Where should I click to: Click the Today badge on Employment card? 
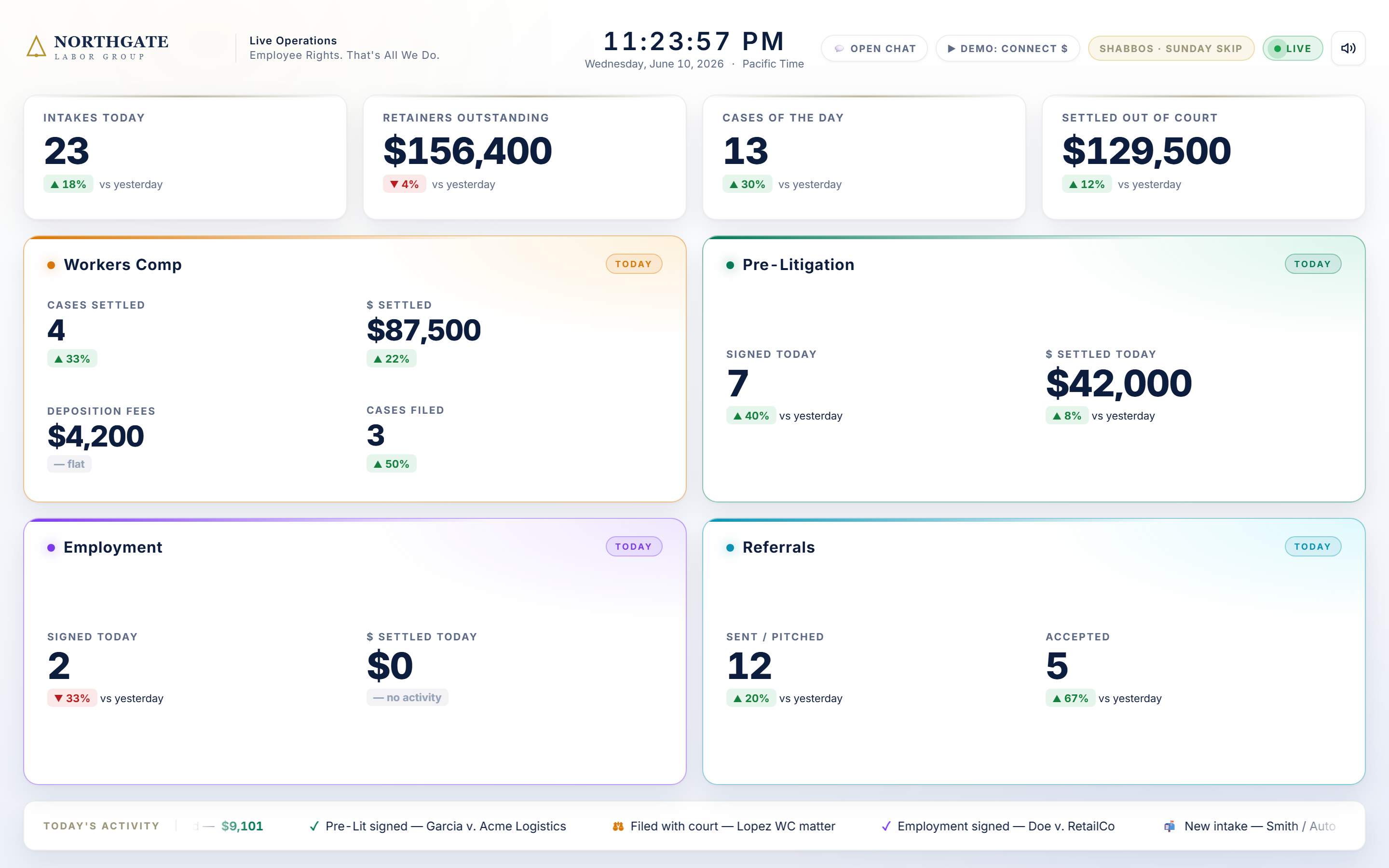pyautogui.click(x=634, y=546)
